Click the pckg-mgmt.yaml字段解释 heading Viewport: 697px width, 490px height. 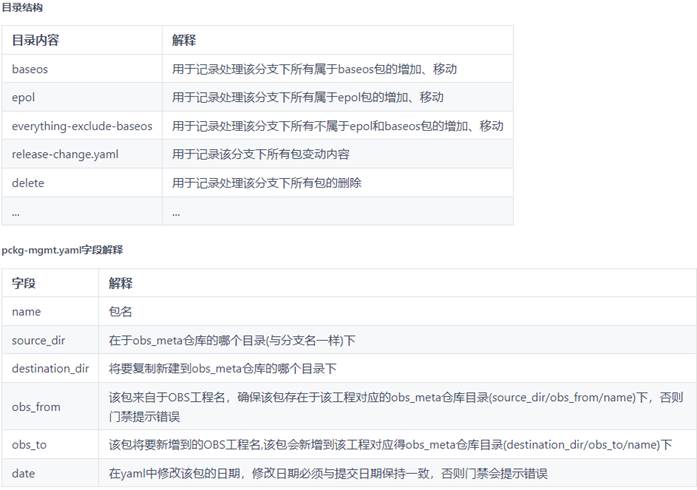tap(62, 248)
